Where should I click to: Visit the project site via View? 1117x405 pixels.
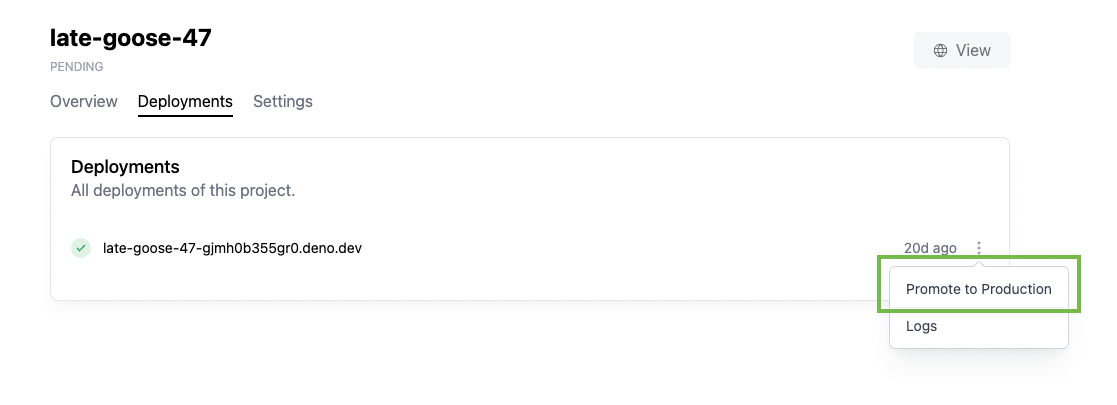(961, 51)
